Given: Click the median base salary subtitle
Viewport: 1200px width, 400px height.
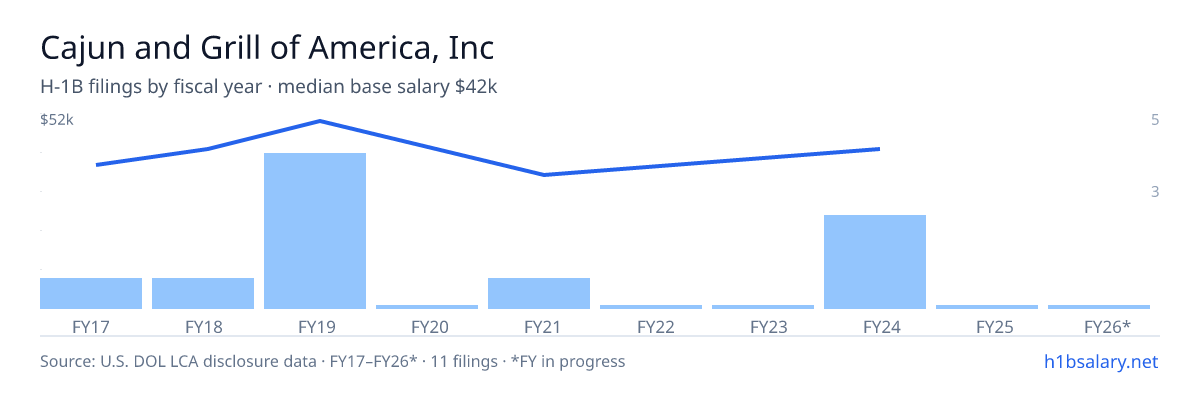Looking at the screenshot, I should click(387, 87).
